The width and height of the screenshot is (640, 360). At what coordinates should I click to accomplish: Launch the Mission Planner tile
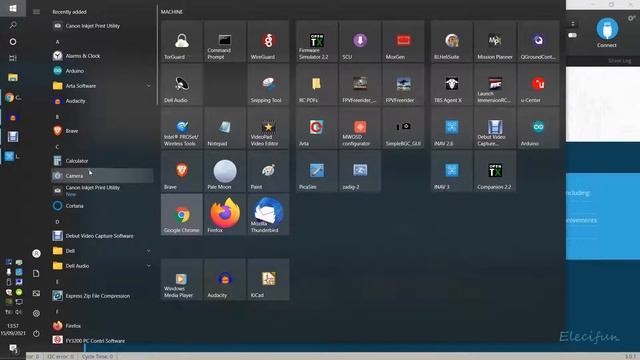click(x=495, y=42)
